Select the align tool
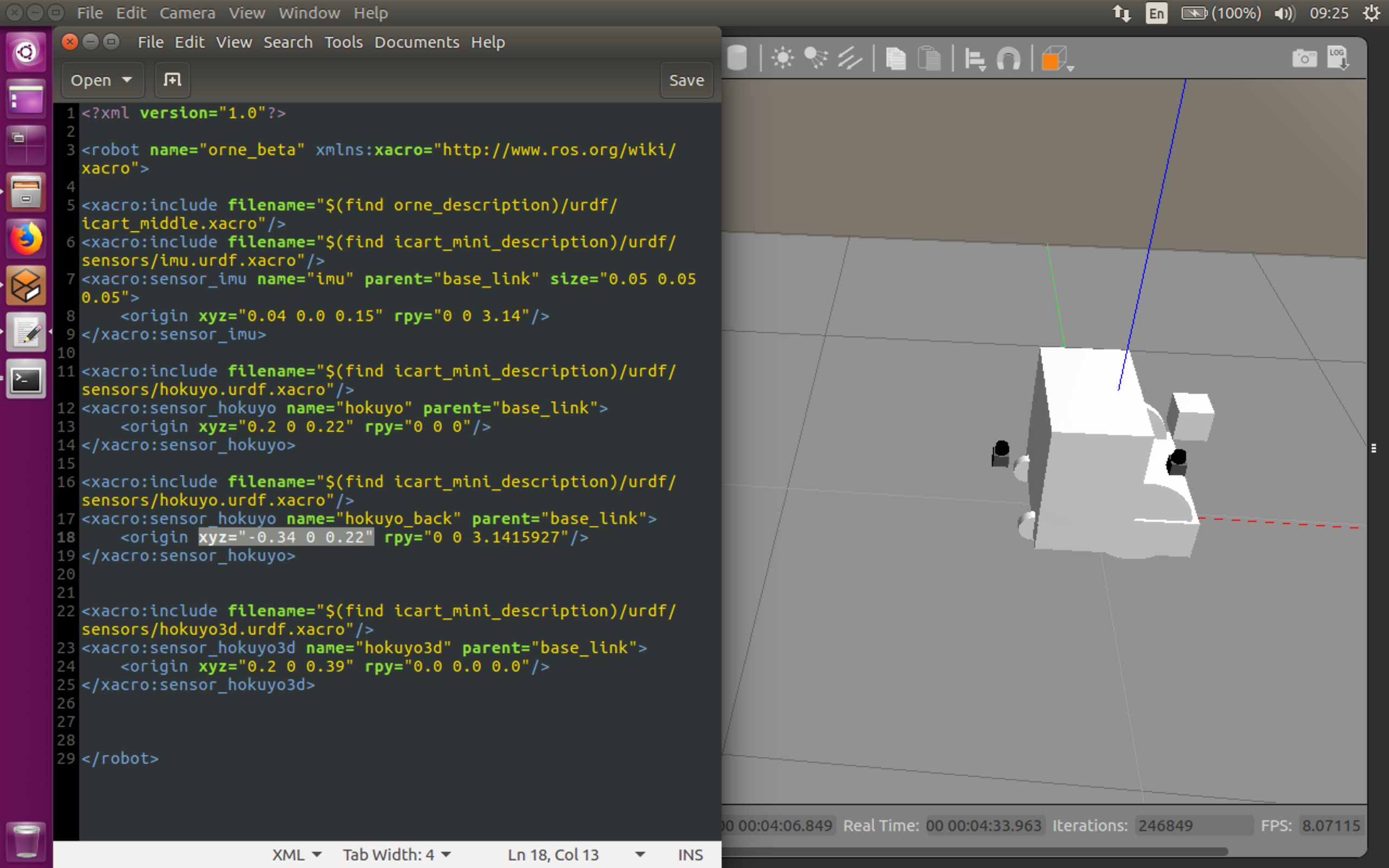1389x868 pixels. point(975,58)
